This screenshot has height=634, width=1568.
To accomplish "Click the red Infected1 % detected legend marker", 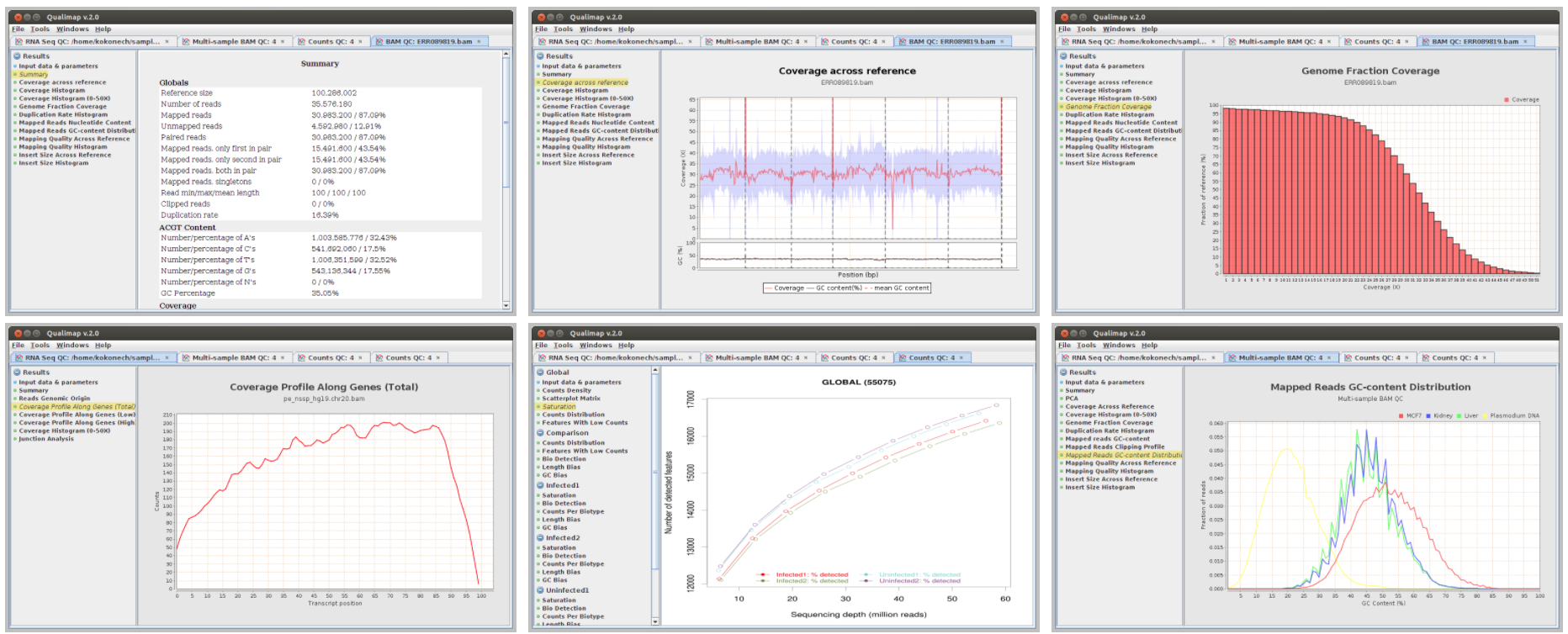I will (x=762, y=575).
